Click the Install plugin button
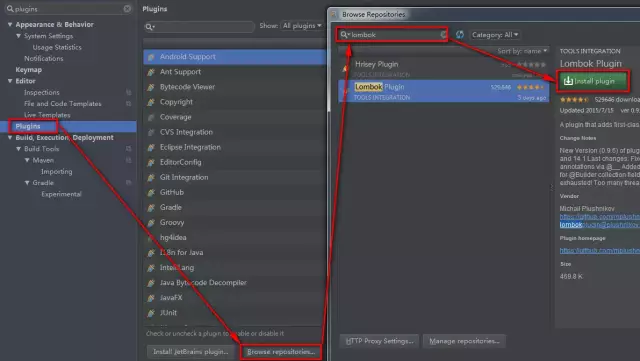640x361 pixels. pyautogui.click(x=593, y=81)
